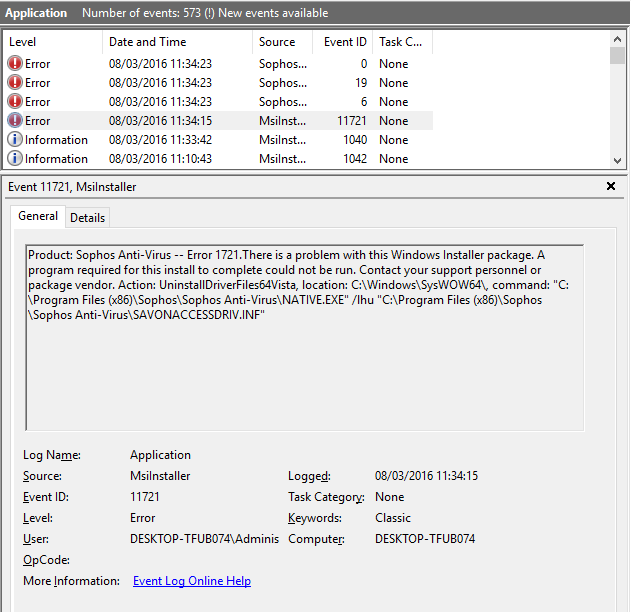Sort by Event ID column header

coord(342,42)
